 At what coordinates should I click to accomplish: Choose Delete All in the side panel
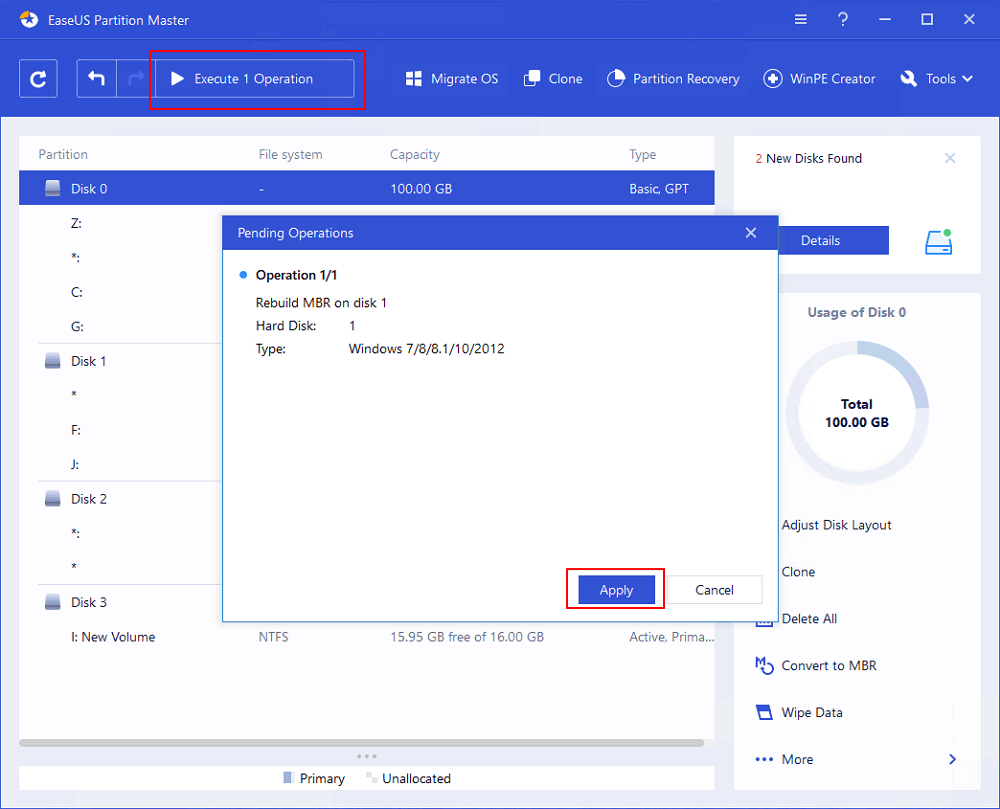point(809,618)
